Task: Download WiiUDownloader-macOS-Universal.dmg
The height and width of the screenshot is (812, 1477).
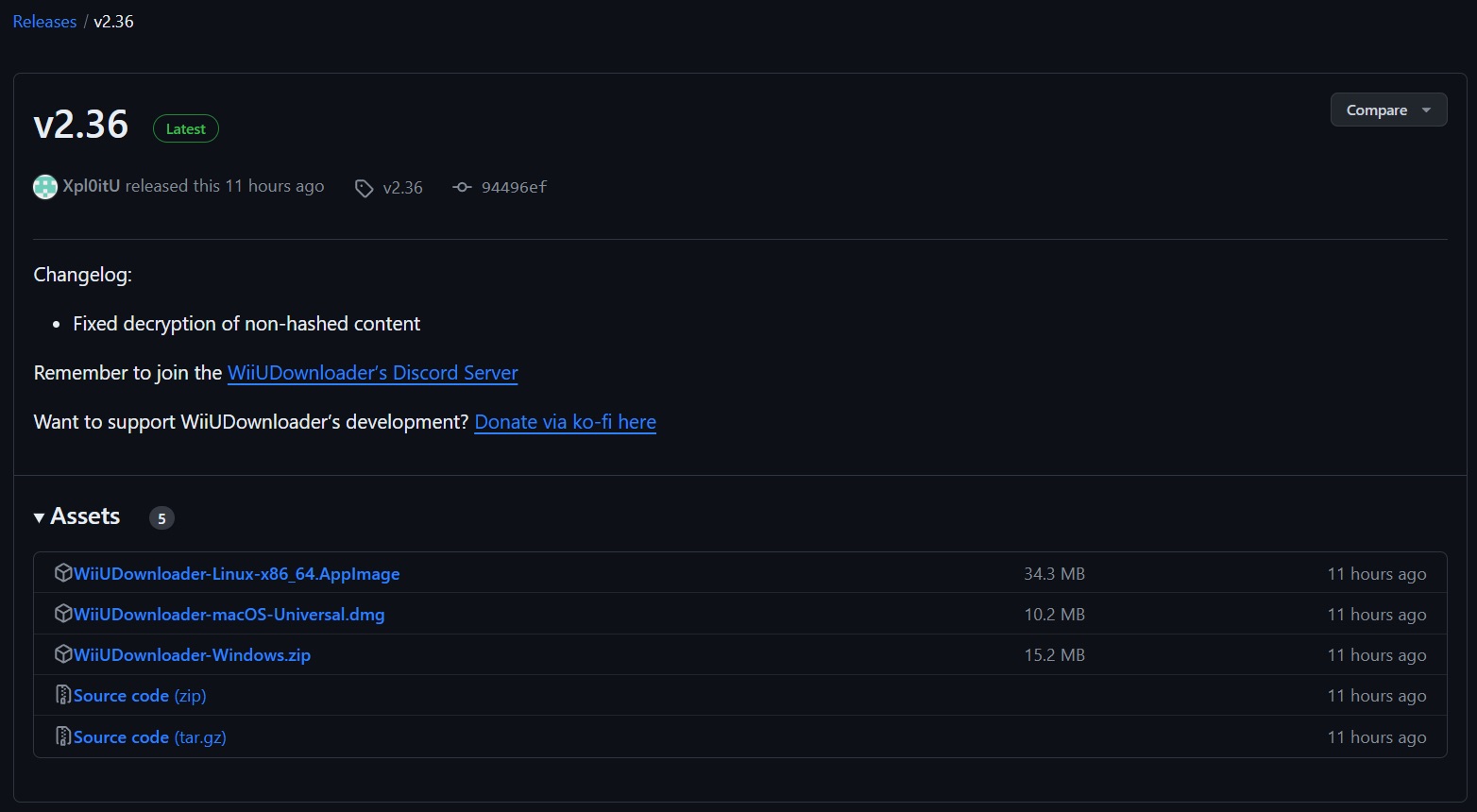Action: click(x=229, y=615)
